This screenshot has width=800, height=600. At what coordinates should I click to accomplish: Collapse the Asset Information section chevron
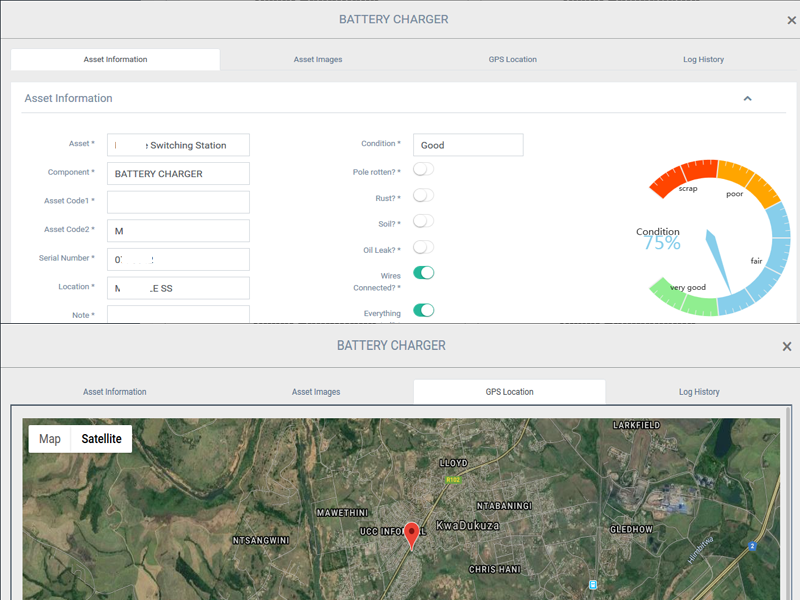tap(747, 99)
